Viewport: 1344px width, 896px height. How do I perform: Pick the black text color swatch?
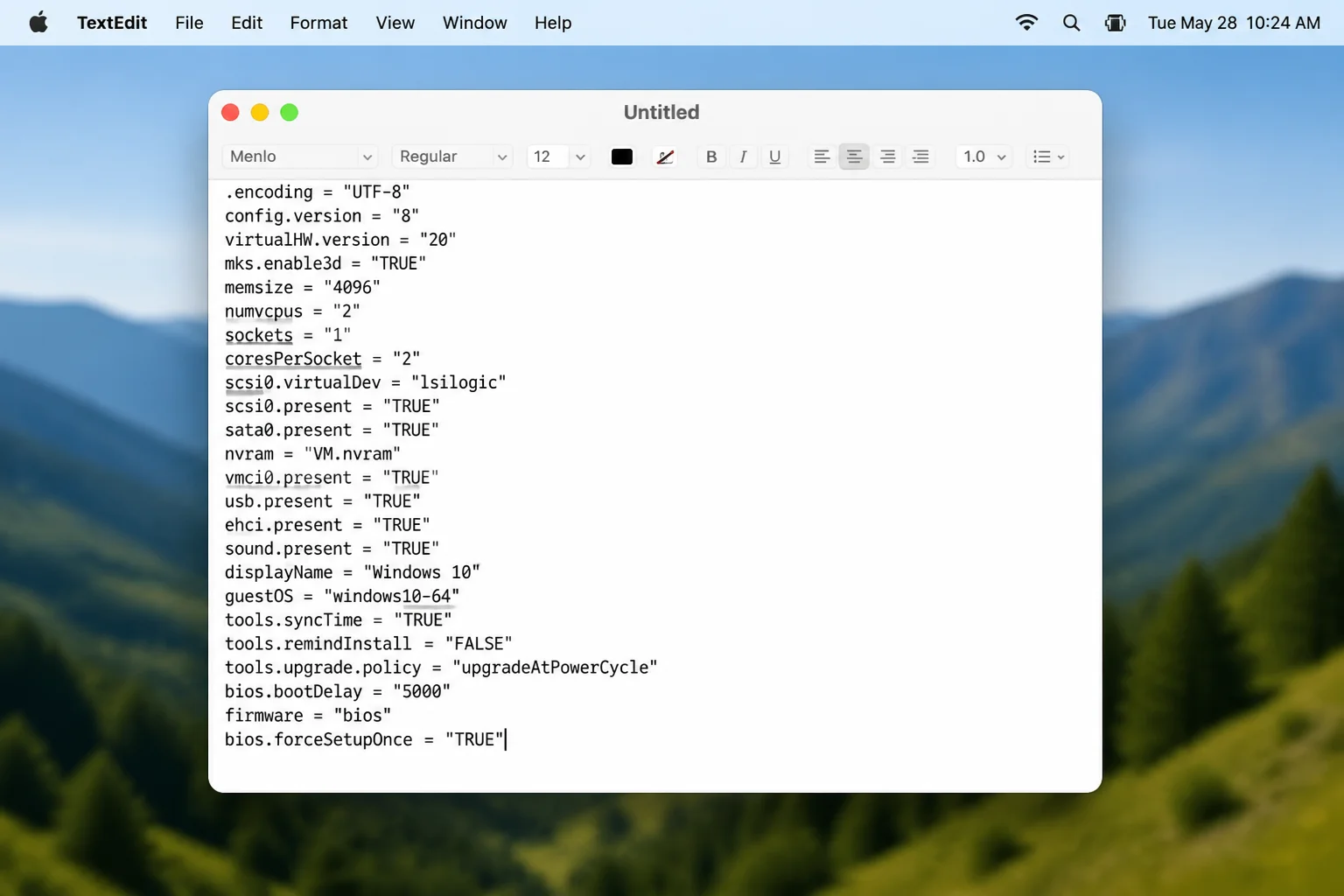coord(622,157)
